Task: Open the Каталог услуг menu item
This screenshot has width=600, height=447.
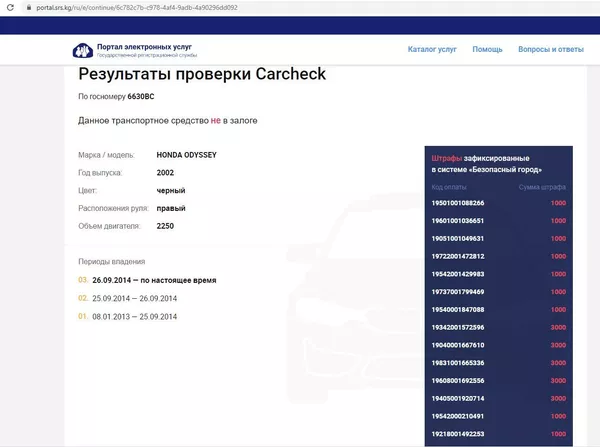Action: tap(433, 49)
